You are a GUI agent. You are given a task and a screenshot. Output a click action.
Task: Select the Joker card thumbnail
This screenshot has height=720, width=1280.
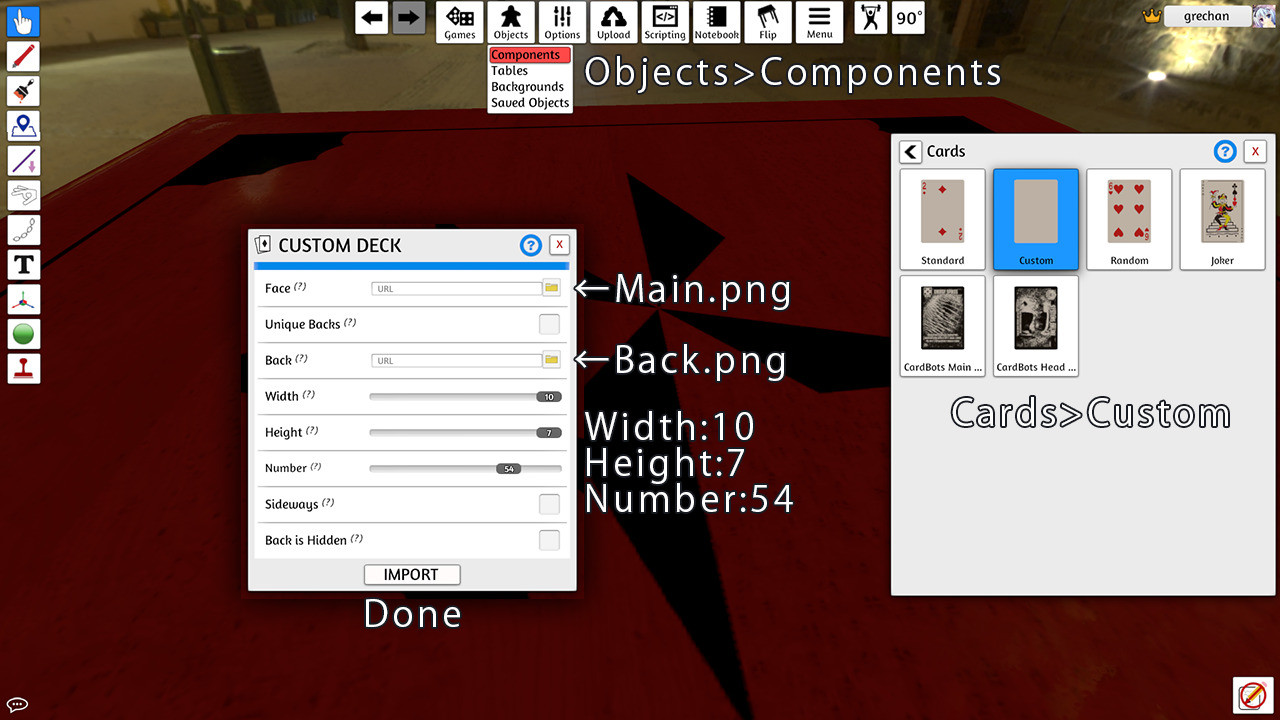coord(1222,219)
